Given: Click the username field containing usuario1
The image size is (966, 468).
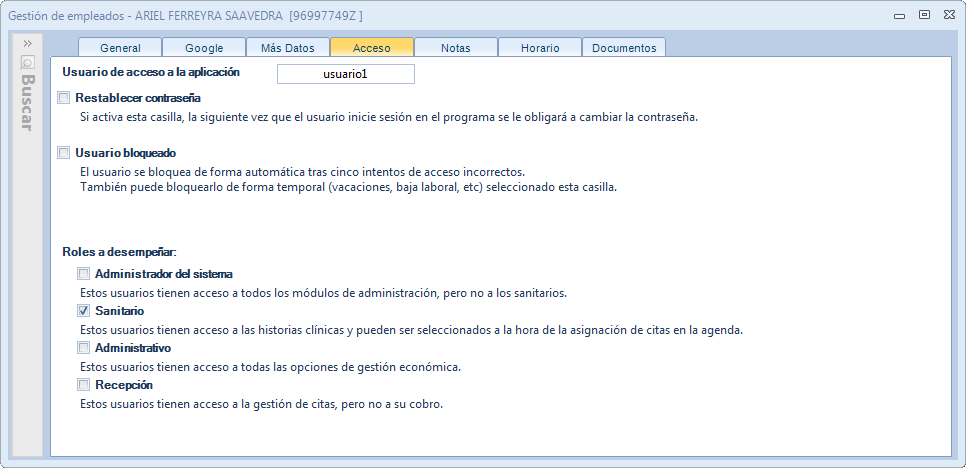Looking at the screenshot, I should coord(345,74).
